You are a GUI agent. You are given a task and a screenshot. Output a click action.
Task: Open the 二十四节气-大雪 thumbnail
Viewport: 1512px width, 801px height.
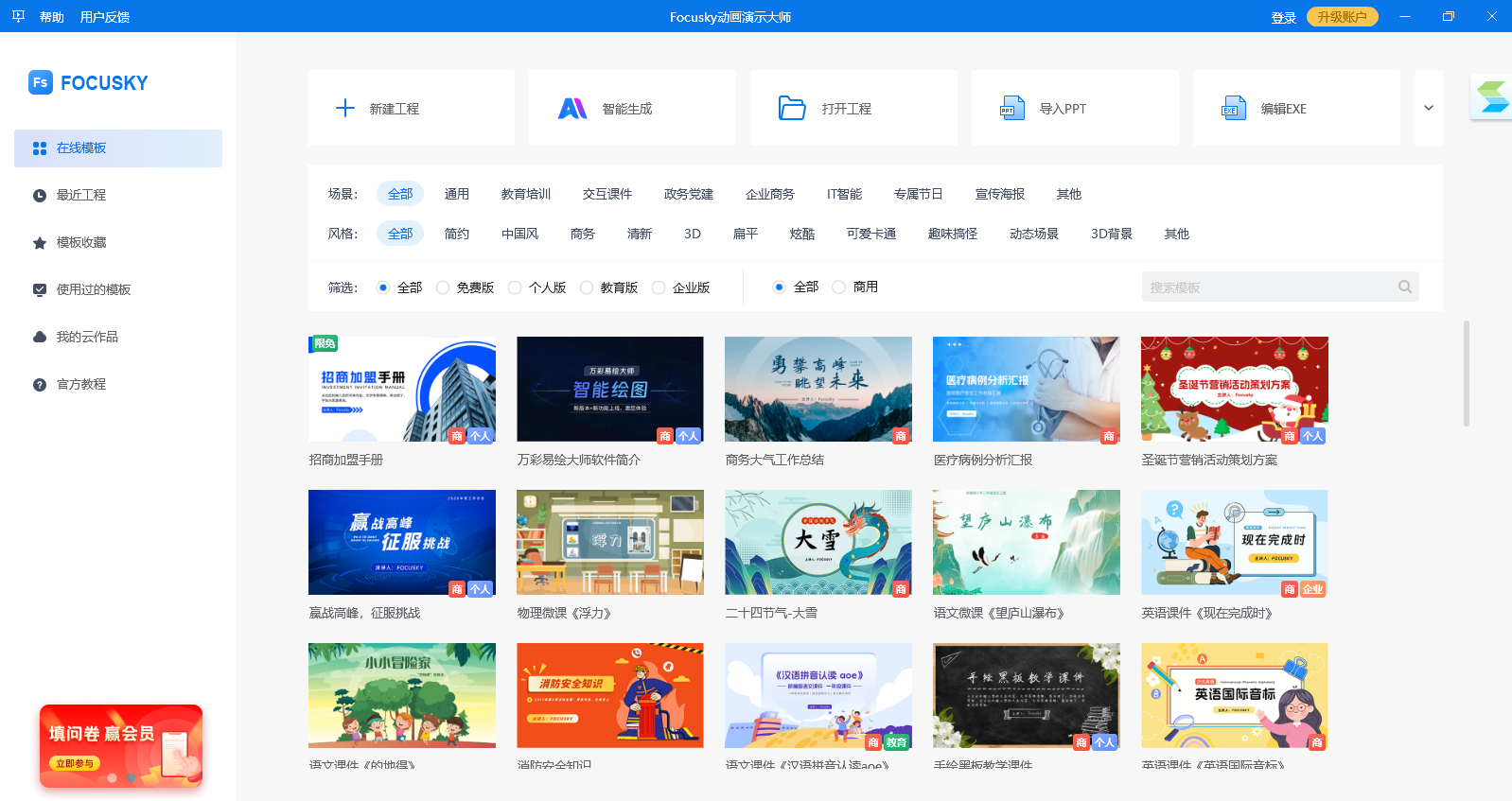(818, 542)
